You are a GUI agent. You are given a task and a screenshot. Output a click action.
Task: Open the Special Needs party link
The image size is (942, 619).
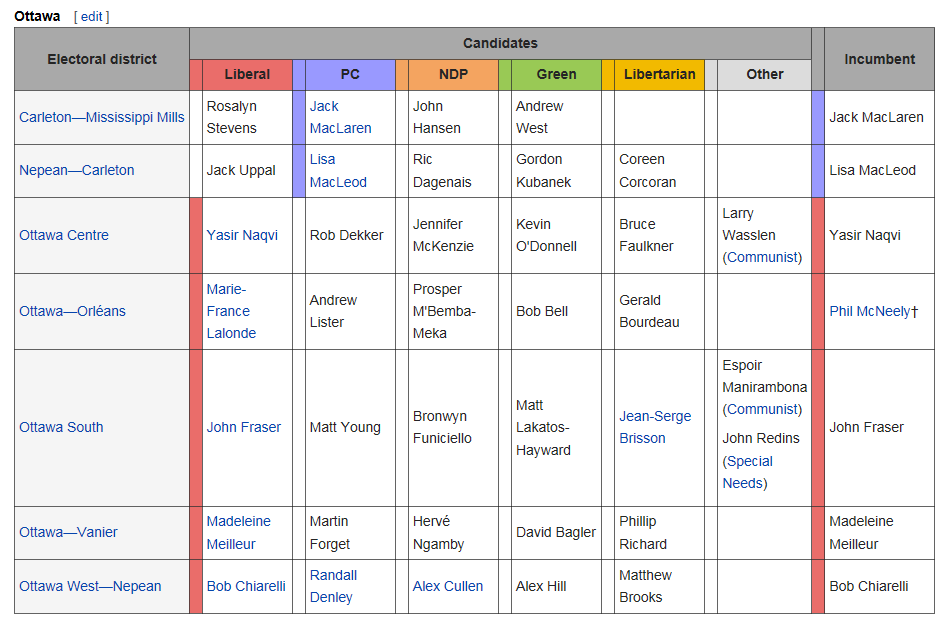pyautogui.click(x=747, y=472)
